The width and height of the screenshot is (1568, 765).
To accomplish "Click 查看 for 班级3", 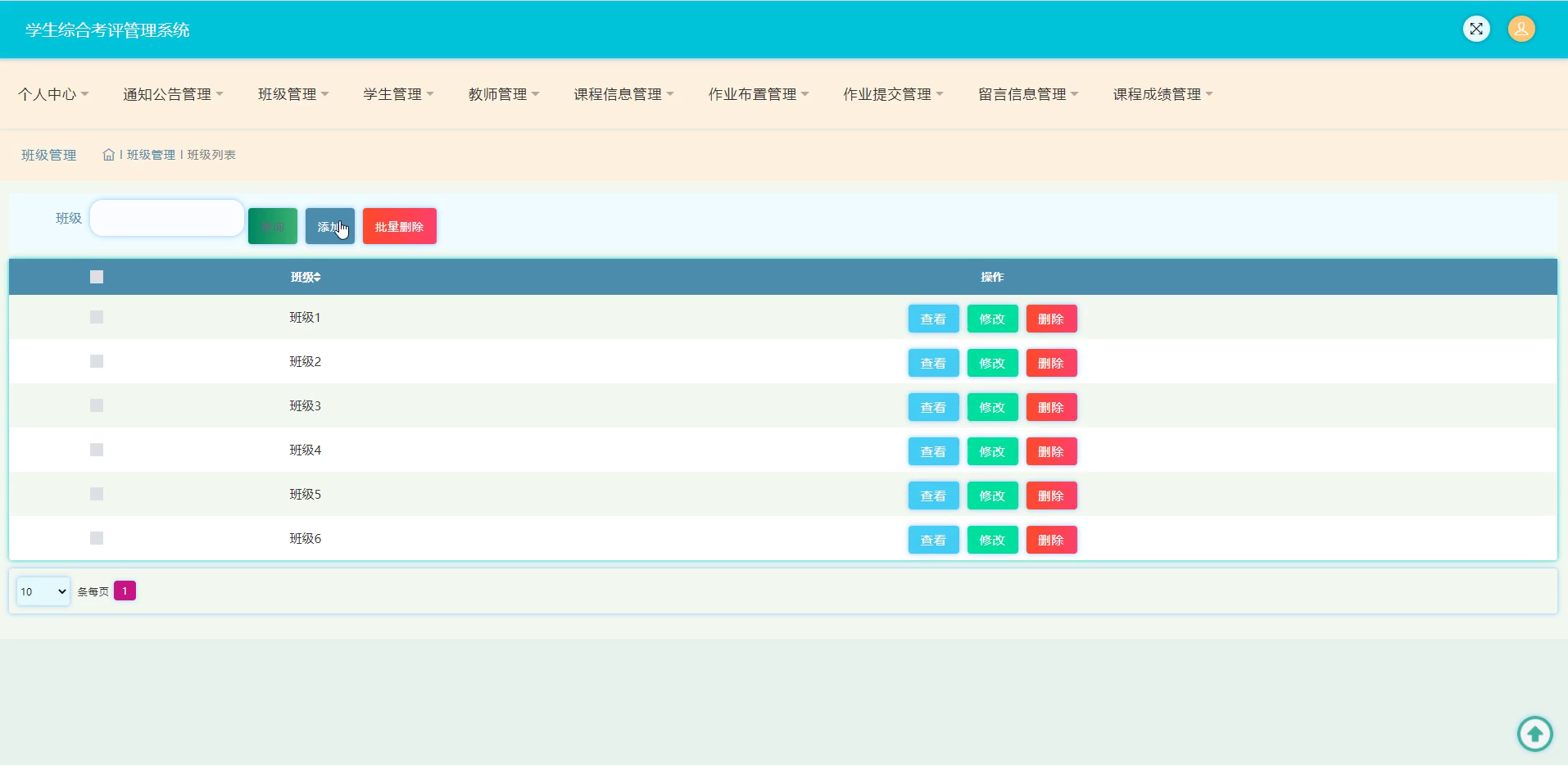I will [x=933, y=407].
